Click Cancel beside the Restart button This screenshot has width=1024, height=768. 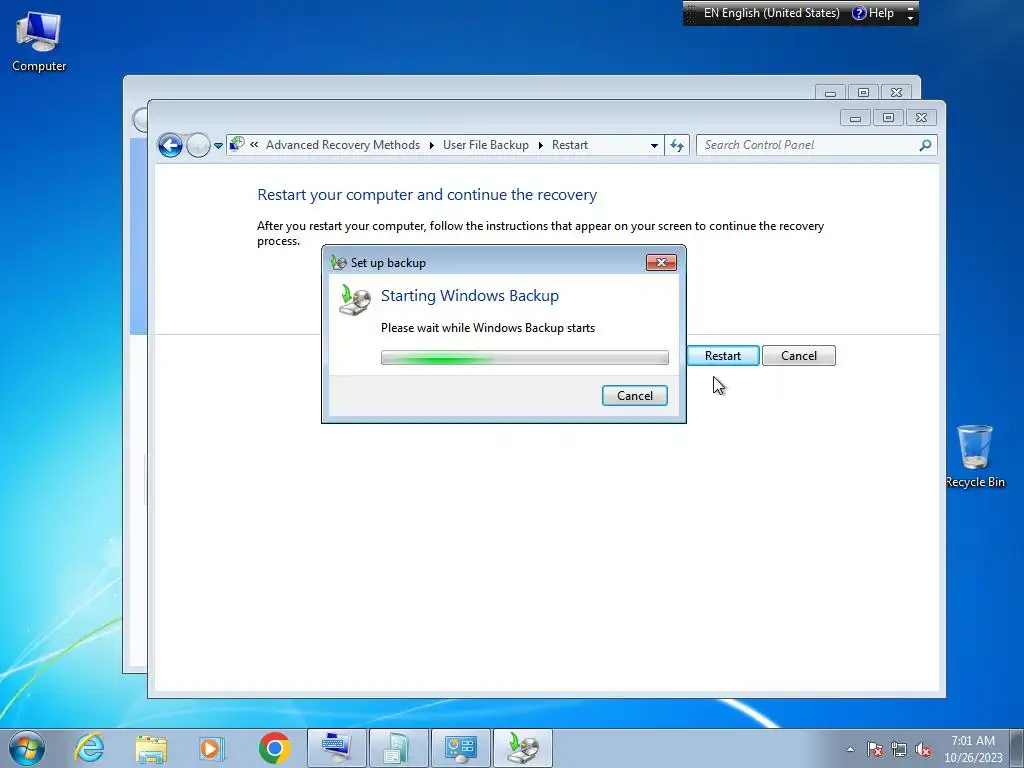point(799,356)
